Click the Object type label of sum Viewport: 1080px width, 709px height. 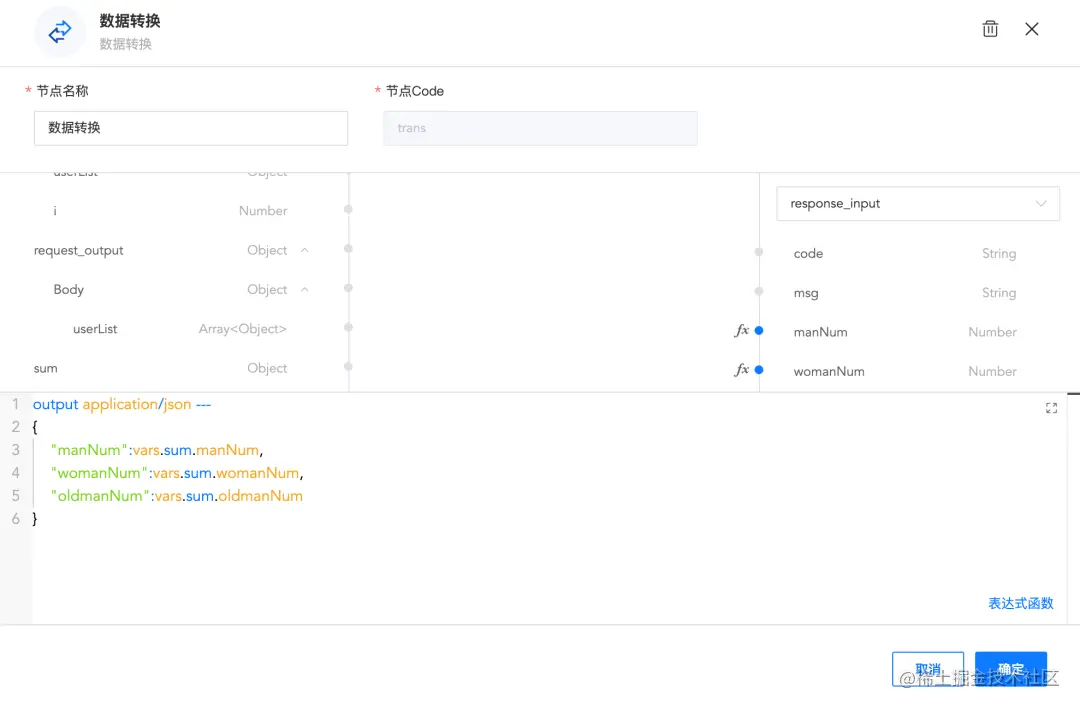[267, 368]
